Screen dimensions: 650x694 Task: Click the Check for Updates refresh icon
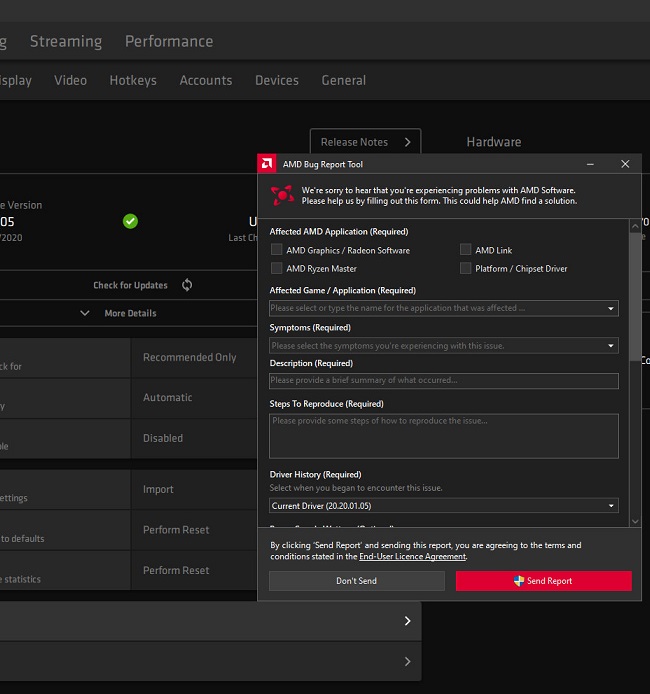(x=187, y=285)
